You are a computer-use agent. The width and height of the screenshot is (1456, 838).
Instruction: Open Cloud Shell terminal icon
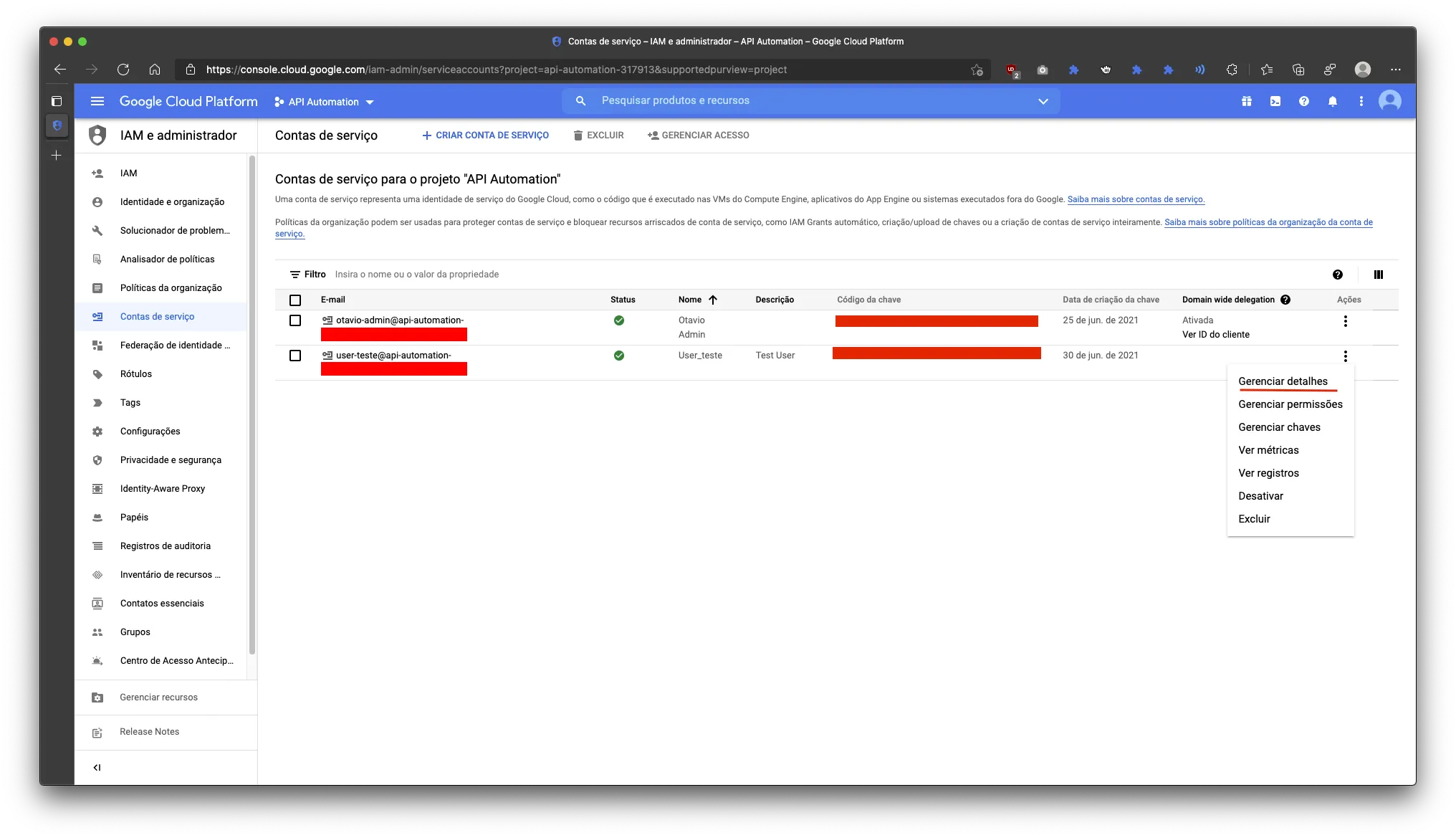click(1275, 101)
